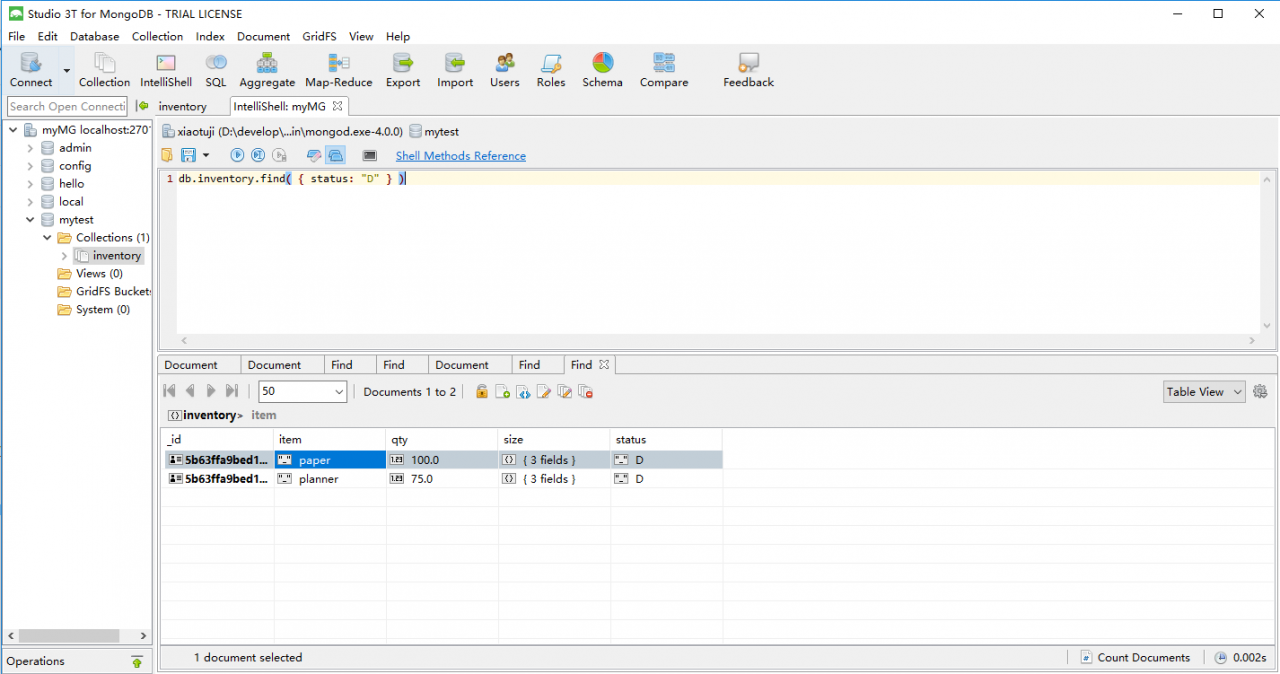Run the entire script
This screenshot has width=1280, height=674.
pos(237,155)
